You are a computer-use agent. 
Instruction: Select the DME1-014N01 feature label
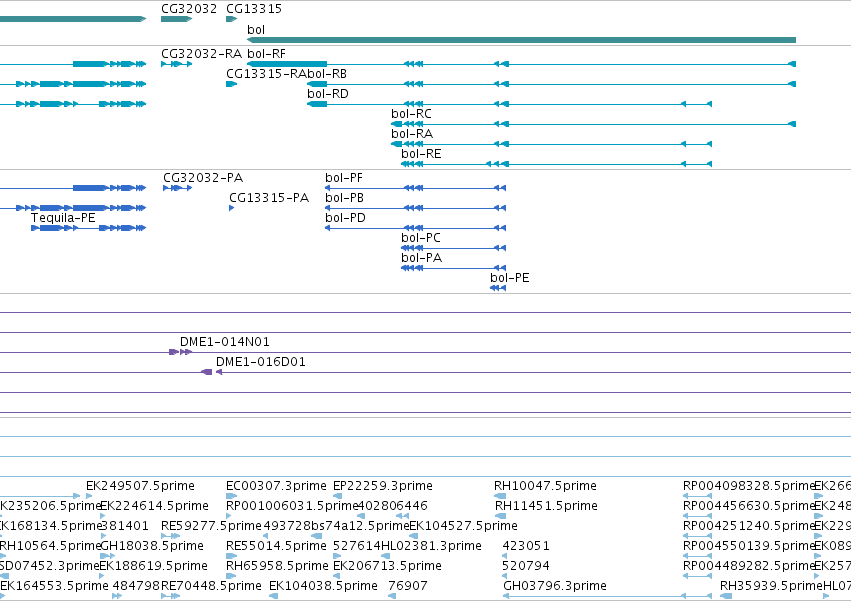coord(225,342)
